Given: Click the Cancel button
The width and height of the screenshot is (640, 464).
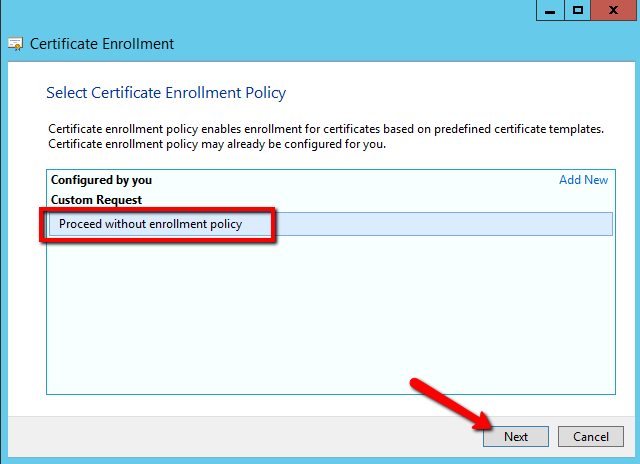Looking at the screenshot, I should click(591, 437).
